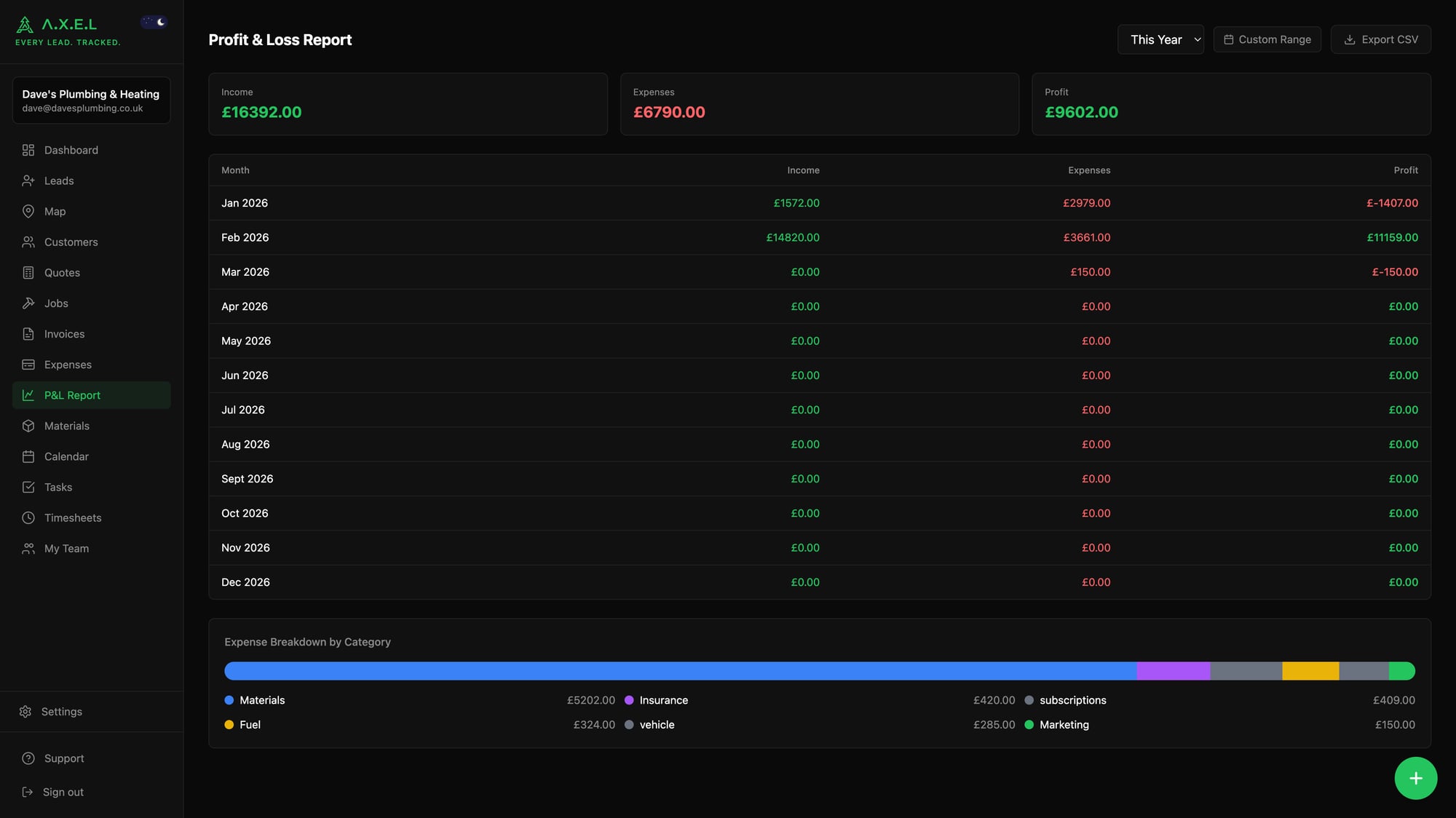Click the Export CSV button
This screenshot has width=1456, height=818.
1380,39
